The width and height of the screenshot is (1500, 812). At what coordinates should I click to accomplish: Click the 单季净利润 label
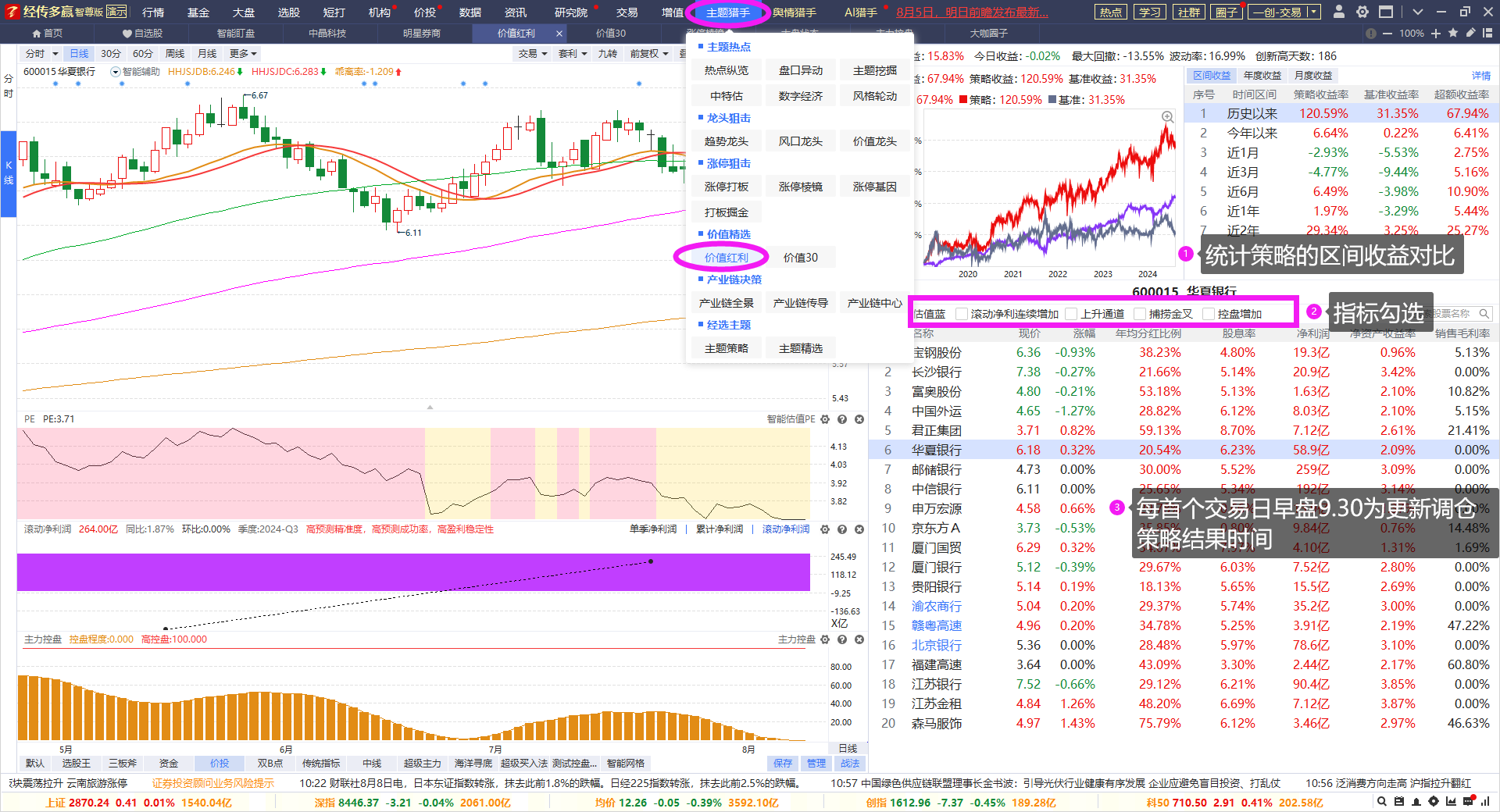click(653, 529)
